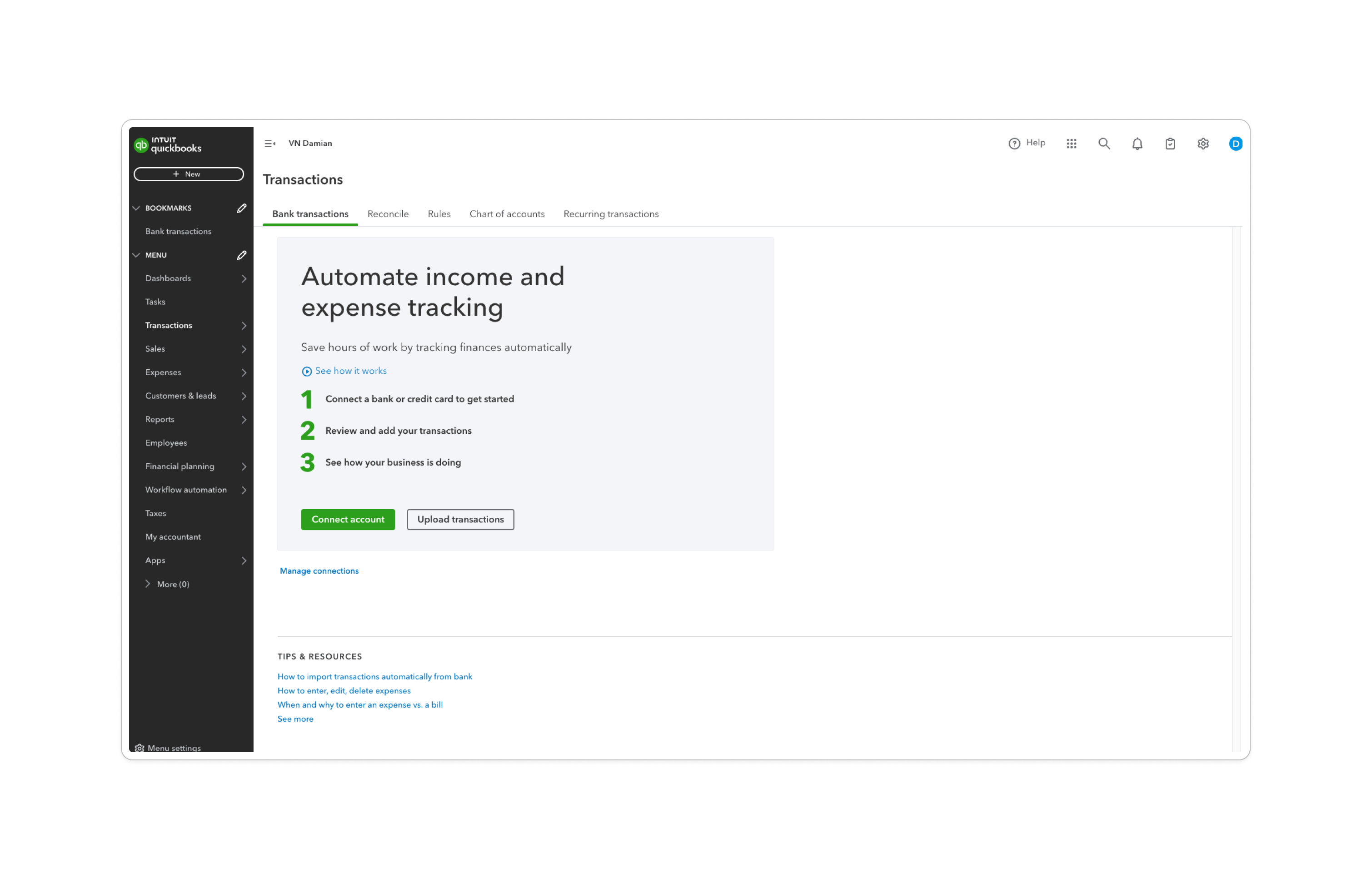Click the Upload transactions button
1372x883 pixels.
point(460,519)
